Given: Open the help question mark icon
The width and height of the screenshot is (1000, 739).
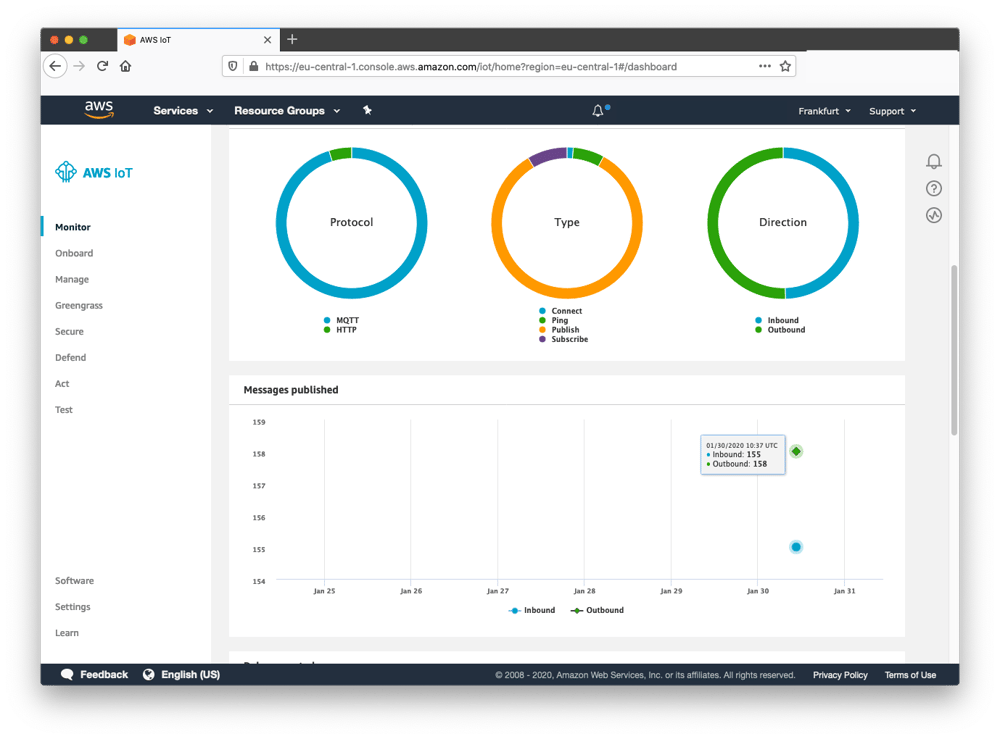Looking at the screenshot, I should point(934,188).
